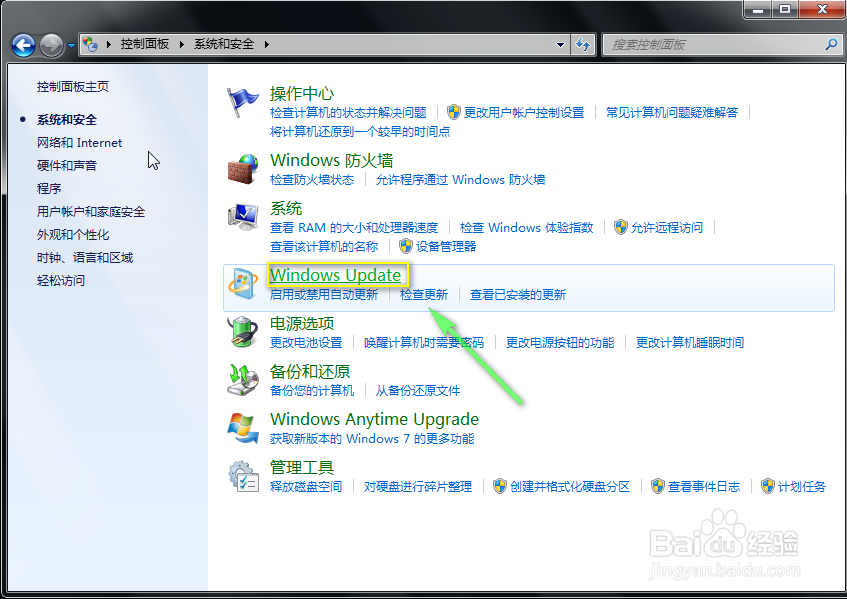Screen dimensions: 847x599
Task: Click 常见计算机问题疑难解答 link
Action: (x=672, y=112)
